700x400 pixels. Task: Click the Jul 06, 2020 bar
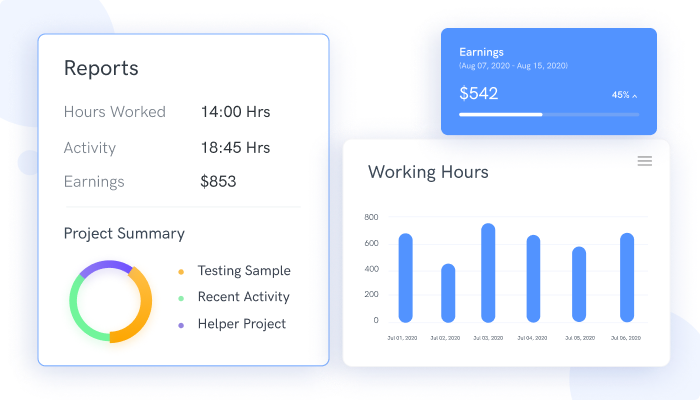[x=627, y=277]
